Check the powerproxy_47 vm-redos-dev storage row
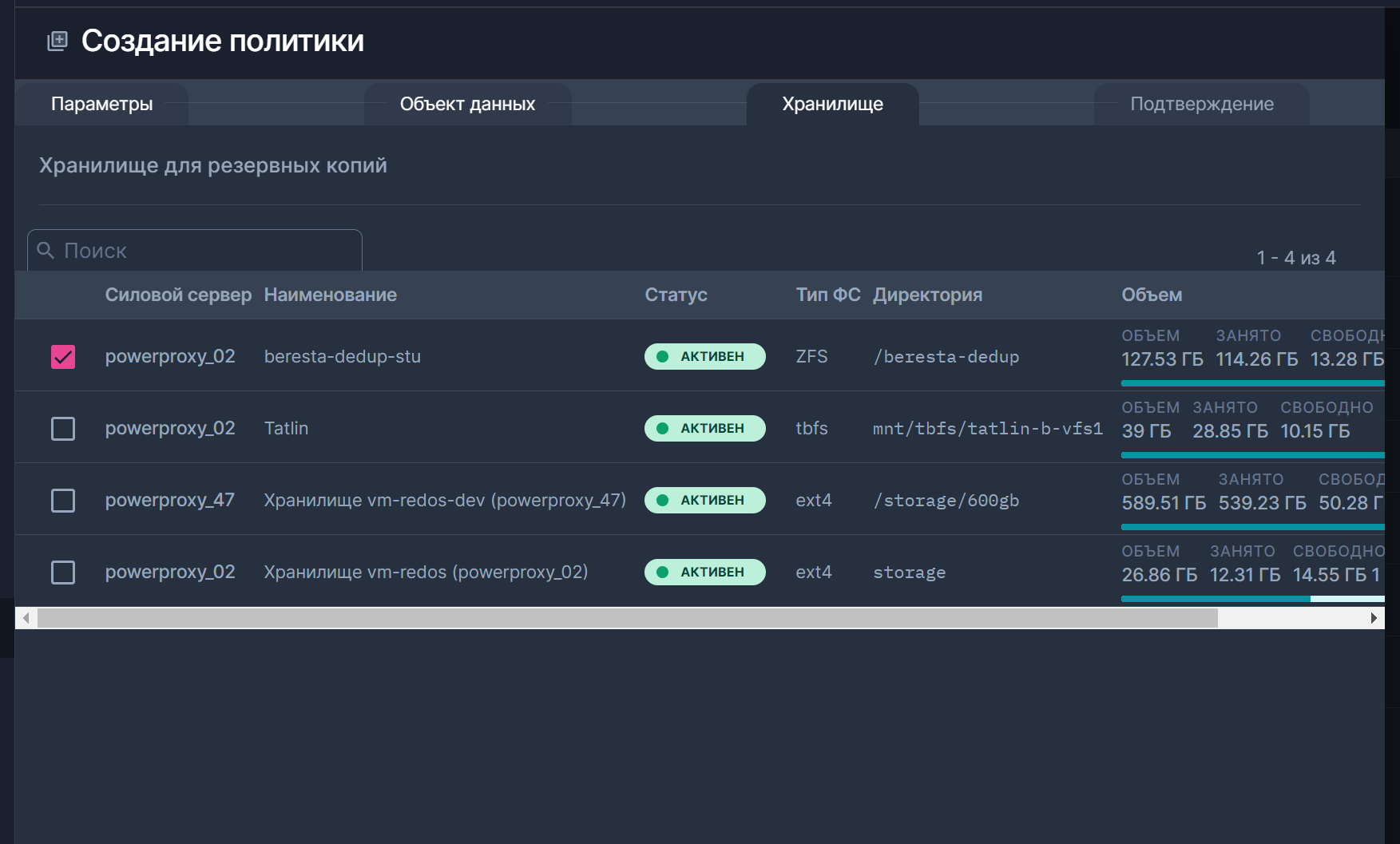 (63, 501)
